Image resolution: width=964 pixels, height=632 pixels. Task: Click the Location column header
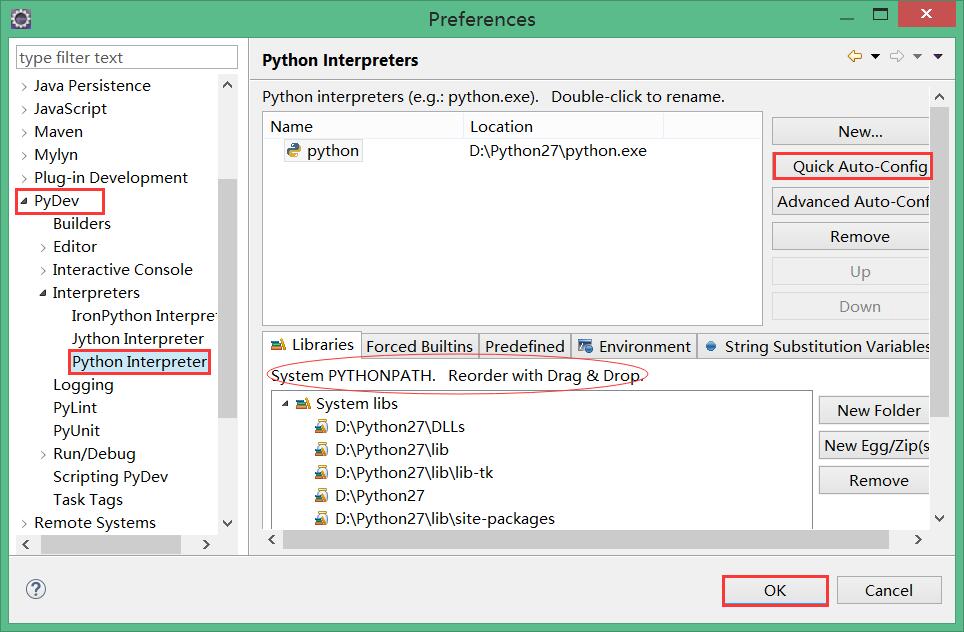[x=563, y=127]
